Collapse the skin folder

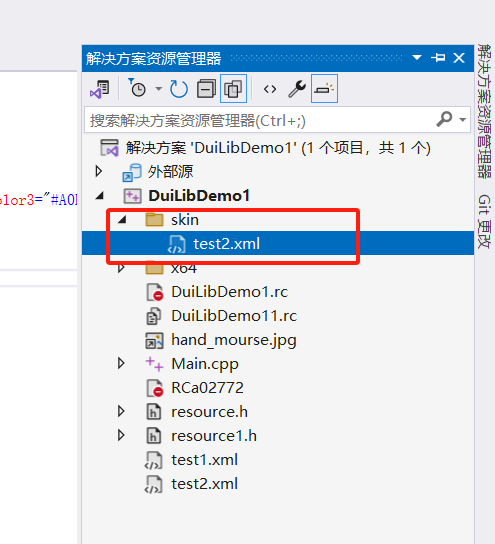(122, 220)
